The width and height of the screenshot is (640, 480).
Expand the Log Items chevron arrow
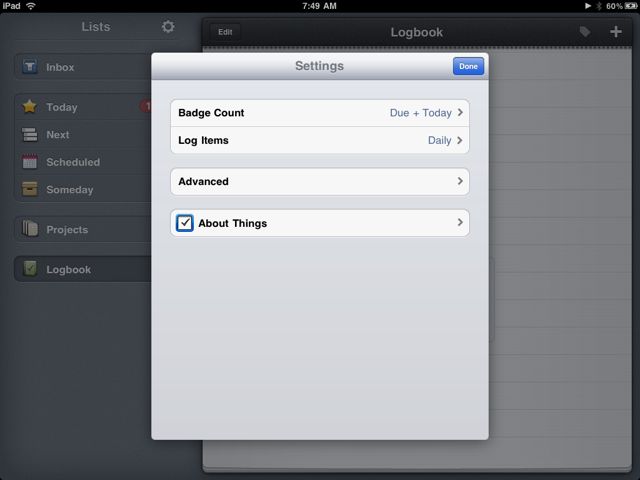click(460, 140)
